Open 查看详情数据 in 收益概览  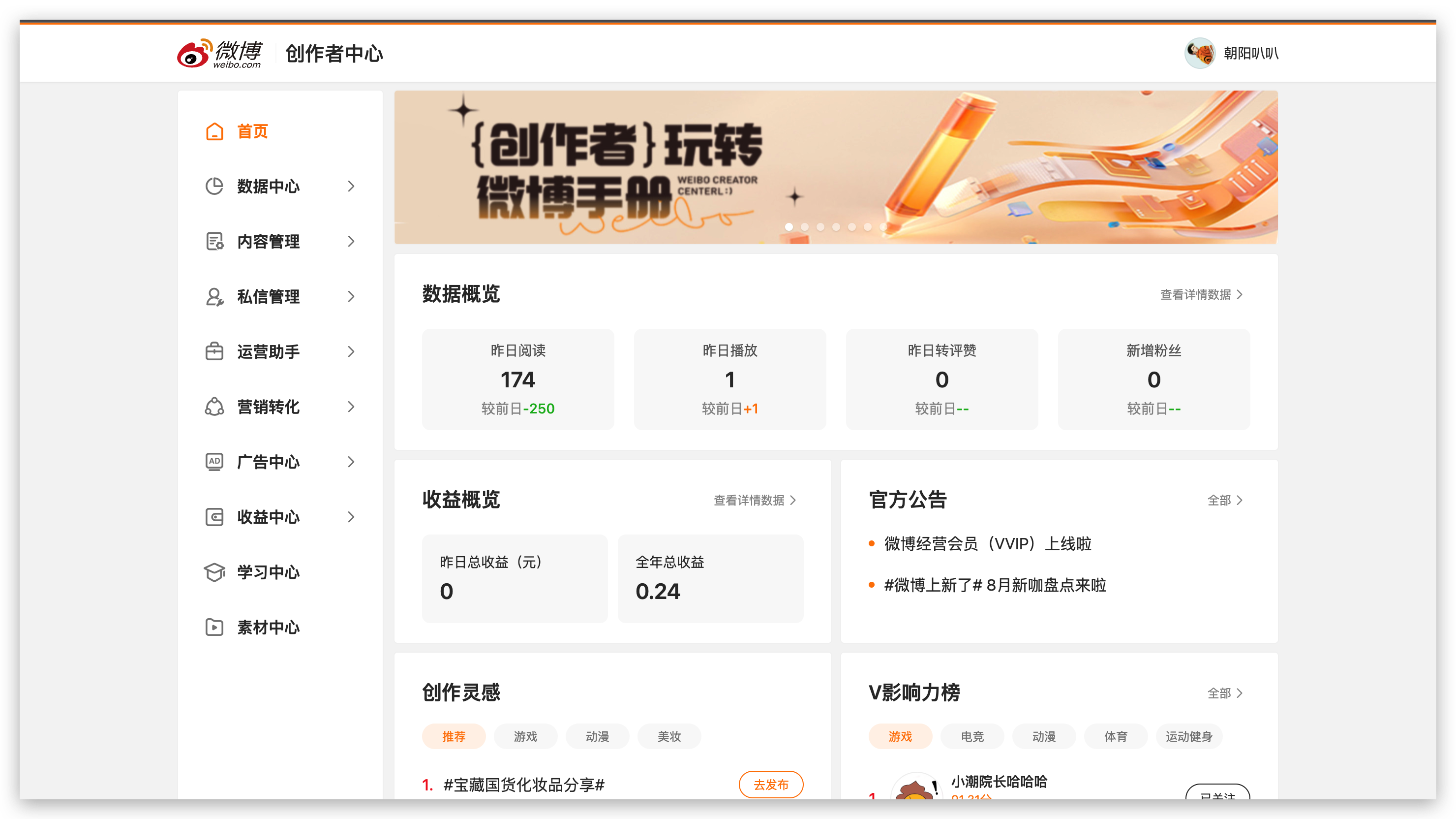coord(755,501)
